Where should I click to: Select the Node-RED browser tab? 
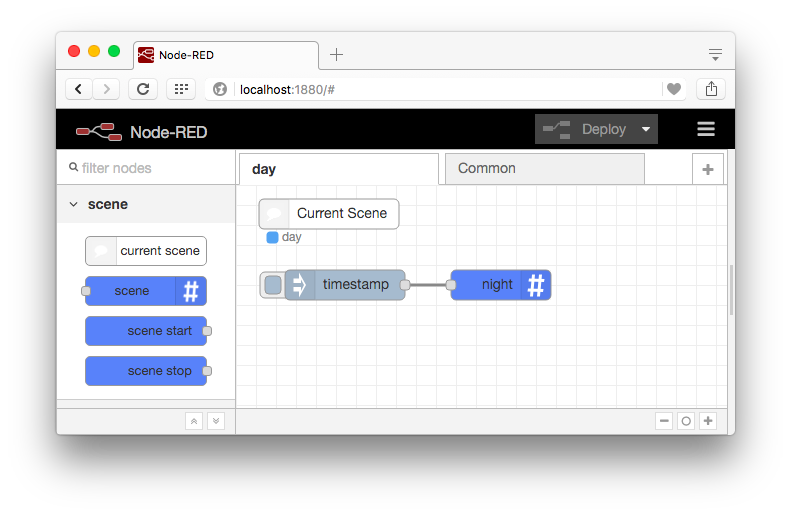227,55
